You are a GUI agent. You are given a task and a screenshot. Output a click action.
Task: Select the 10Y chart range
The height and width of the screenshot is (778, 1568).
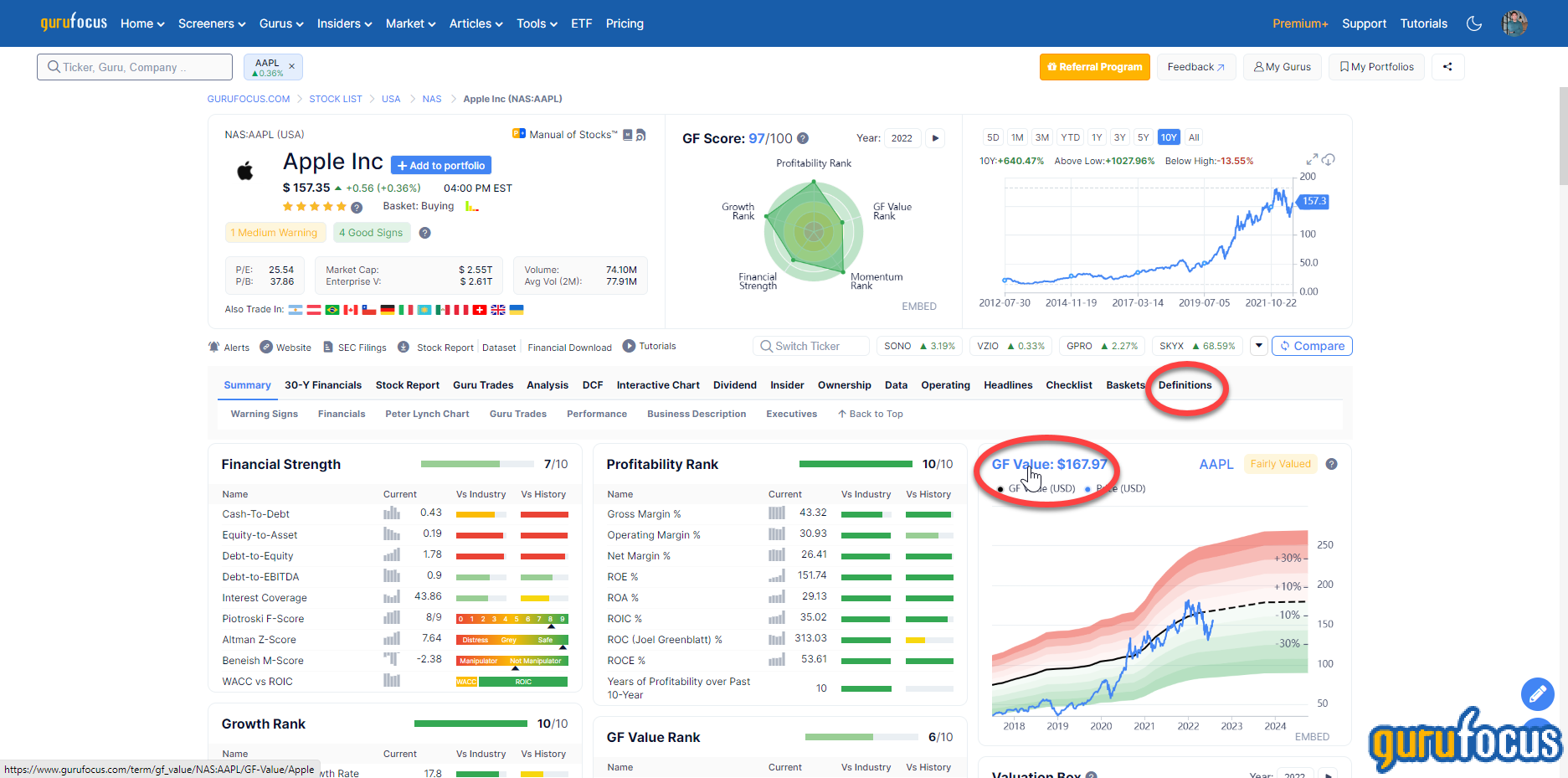coord(1169,137)
